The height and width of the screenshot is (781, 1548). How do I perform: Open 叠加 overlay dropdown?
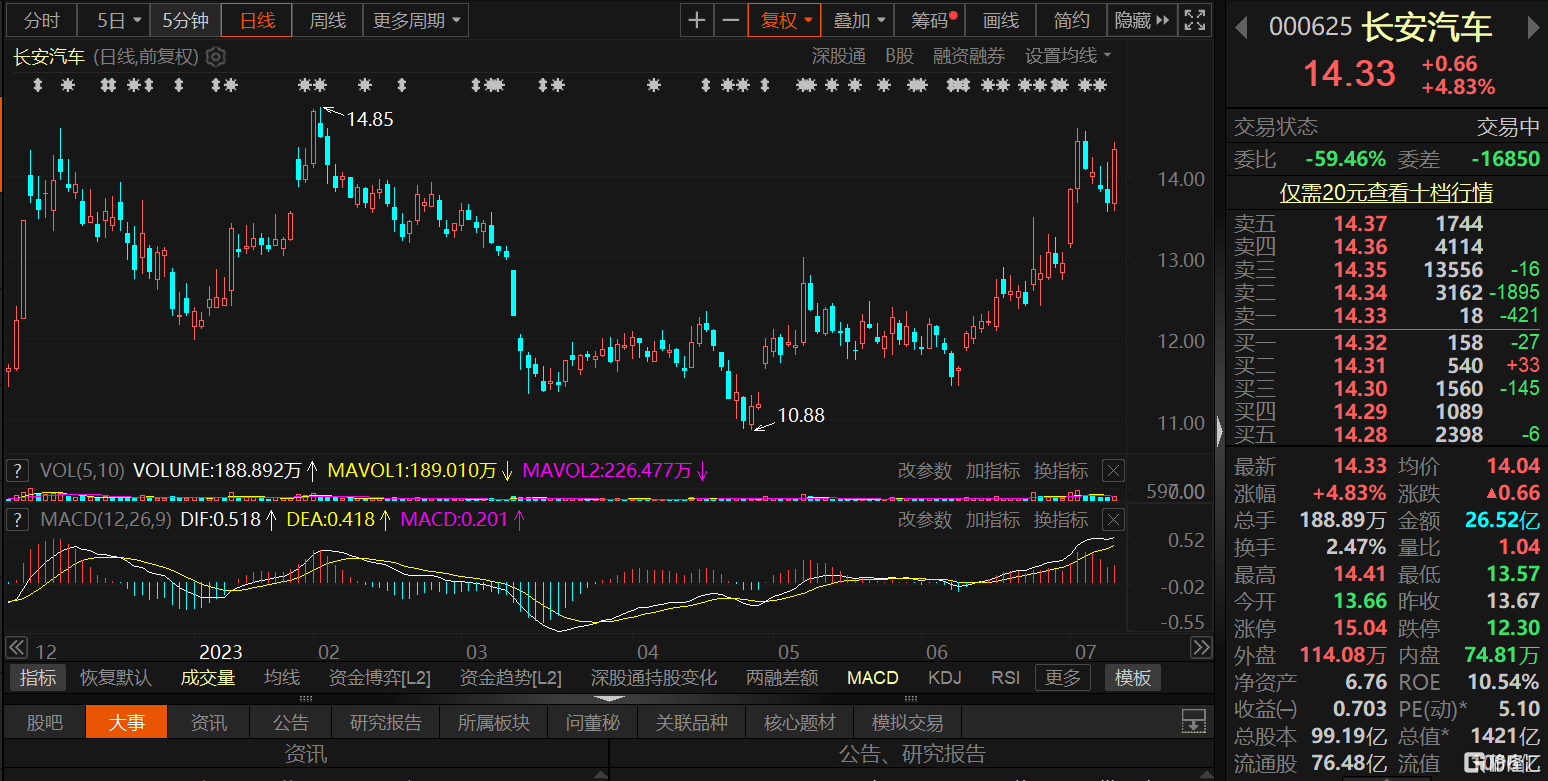coord(859,20)
